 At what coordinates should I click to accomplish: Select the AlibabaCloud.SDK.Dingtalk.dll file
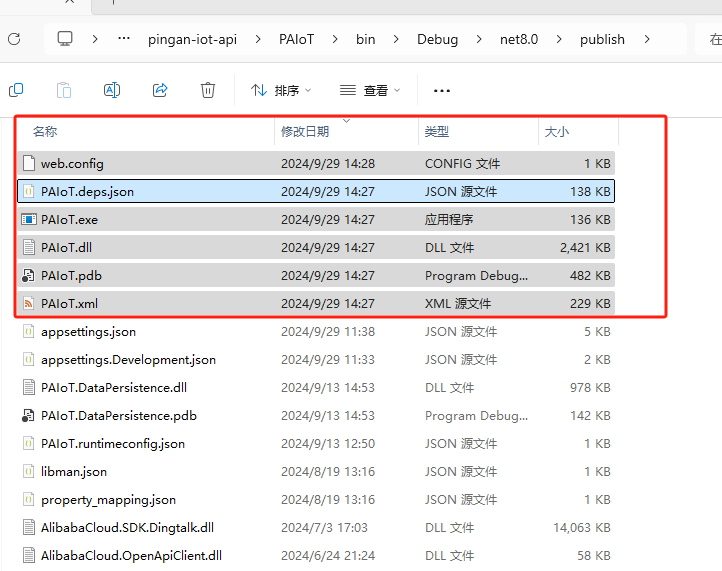[x=127, y=527]
